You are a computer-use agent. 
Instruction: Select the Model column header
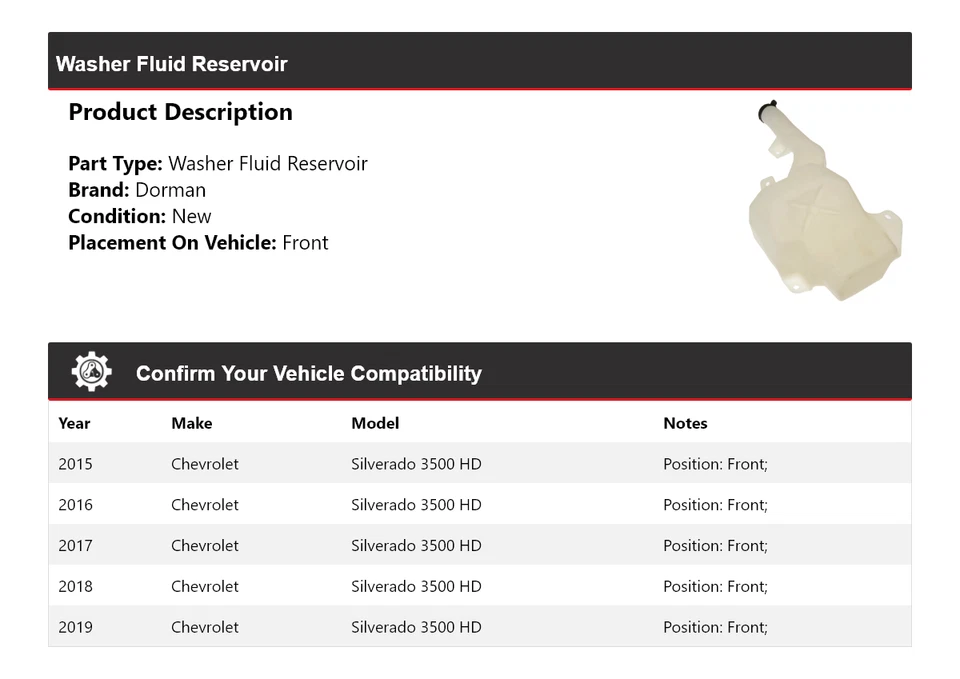pyautogui.click(x=375, y=423)
